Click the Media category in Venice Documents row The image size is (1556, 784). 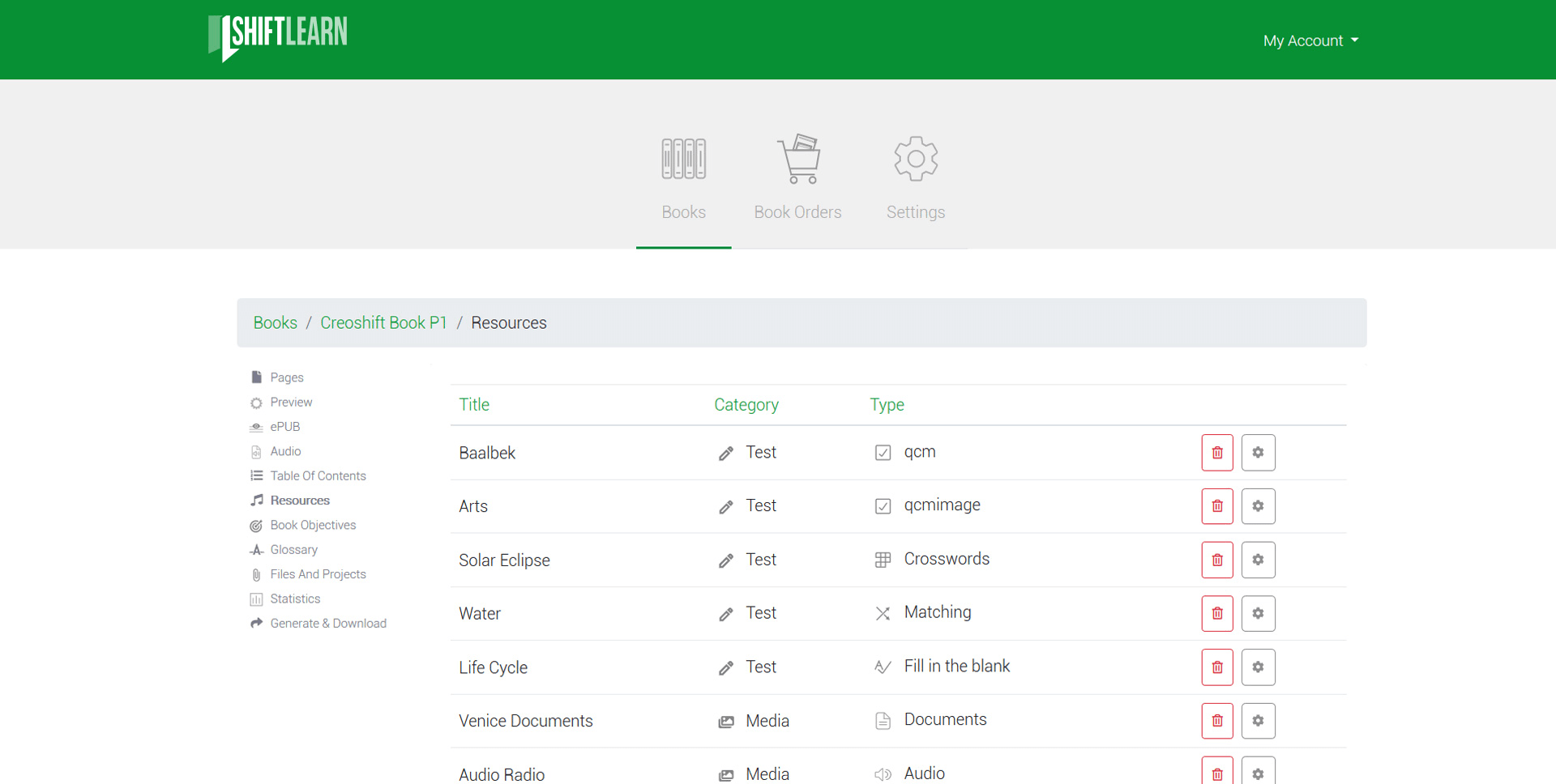coord(767,721)
